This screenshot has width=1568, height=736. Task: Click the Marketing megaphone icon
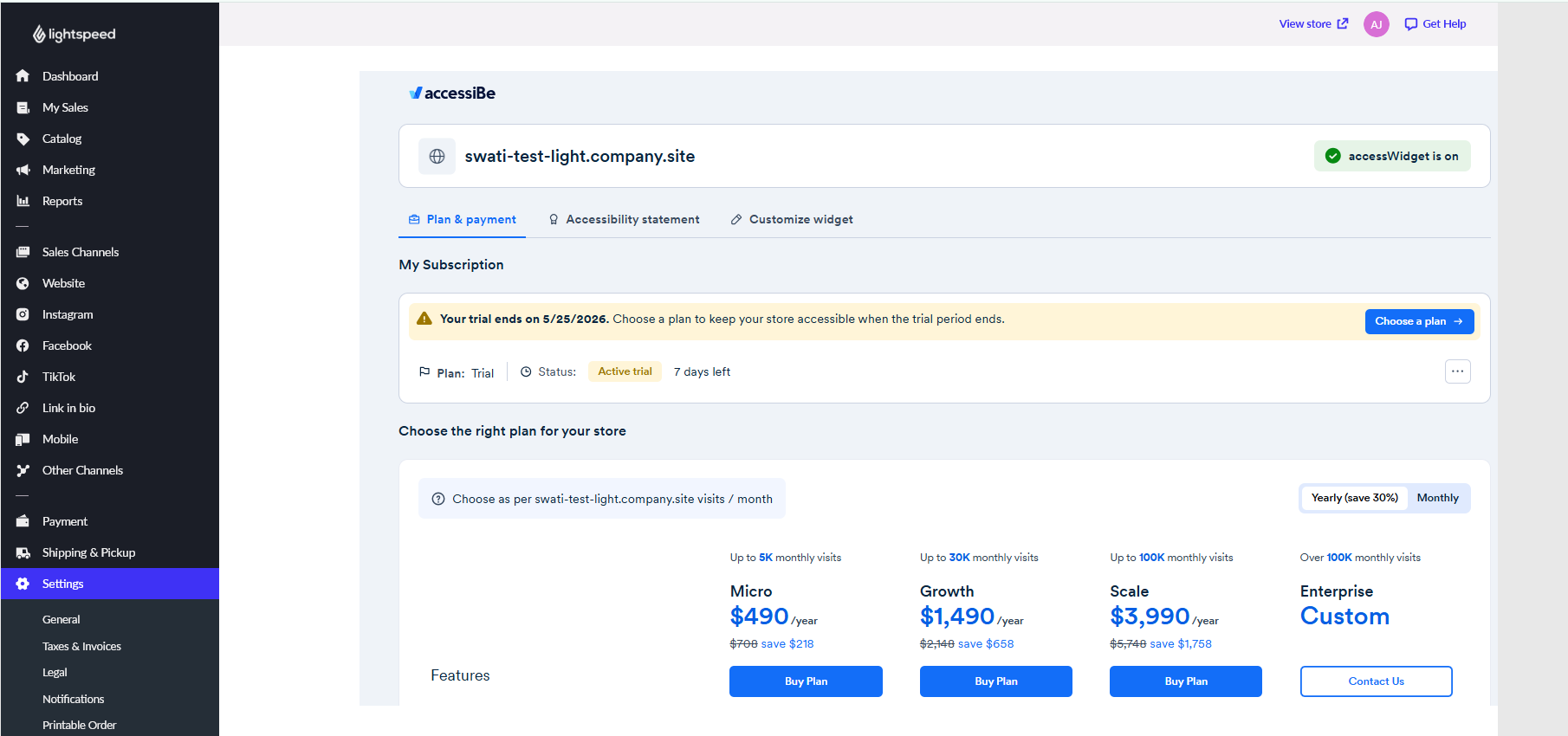(x=23, y=170)
